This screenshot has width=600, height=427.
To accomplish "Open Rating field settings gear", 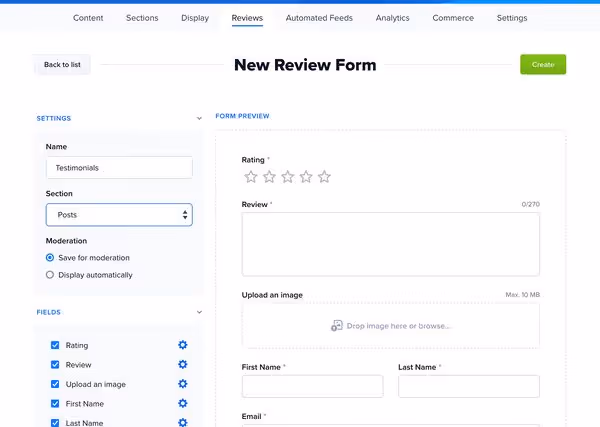I will click(183, 345).
